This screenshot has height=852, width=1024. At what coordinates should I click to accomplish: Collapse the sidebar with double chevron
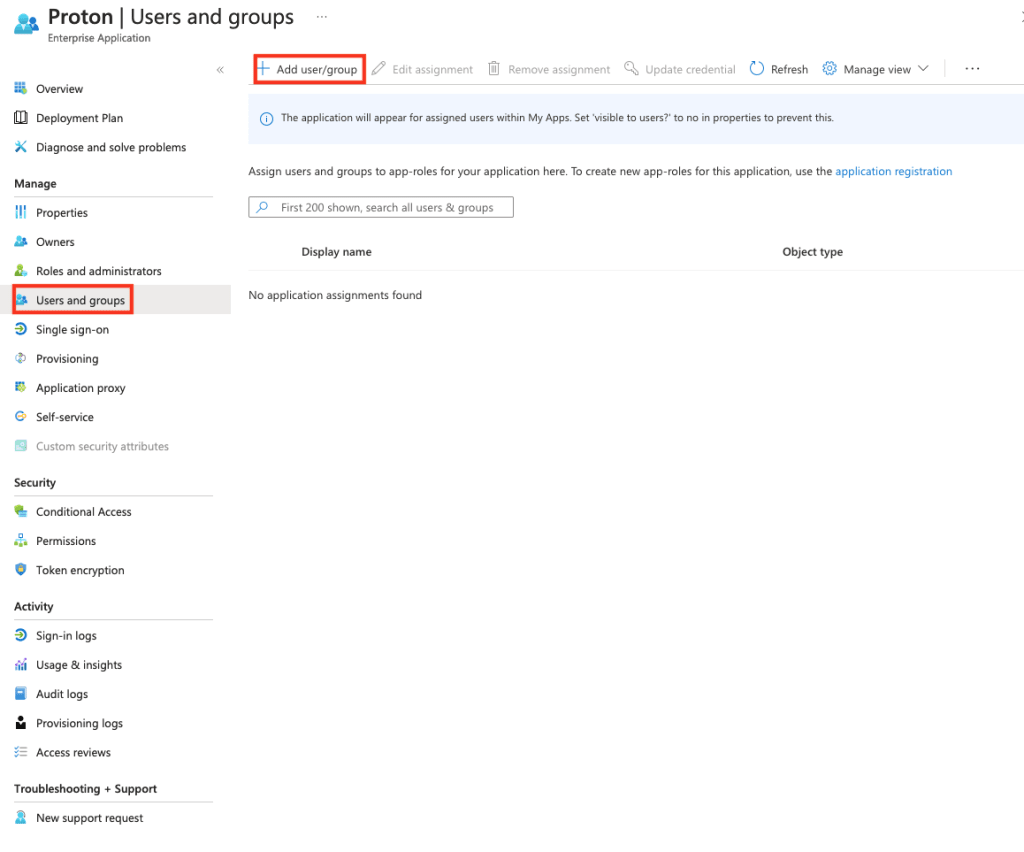[x=220, y=70]
